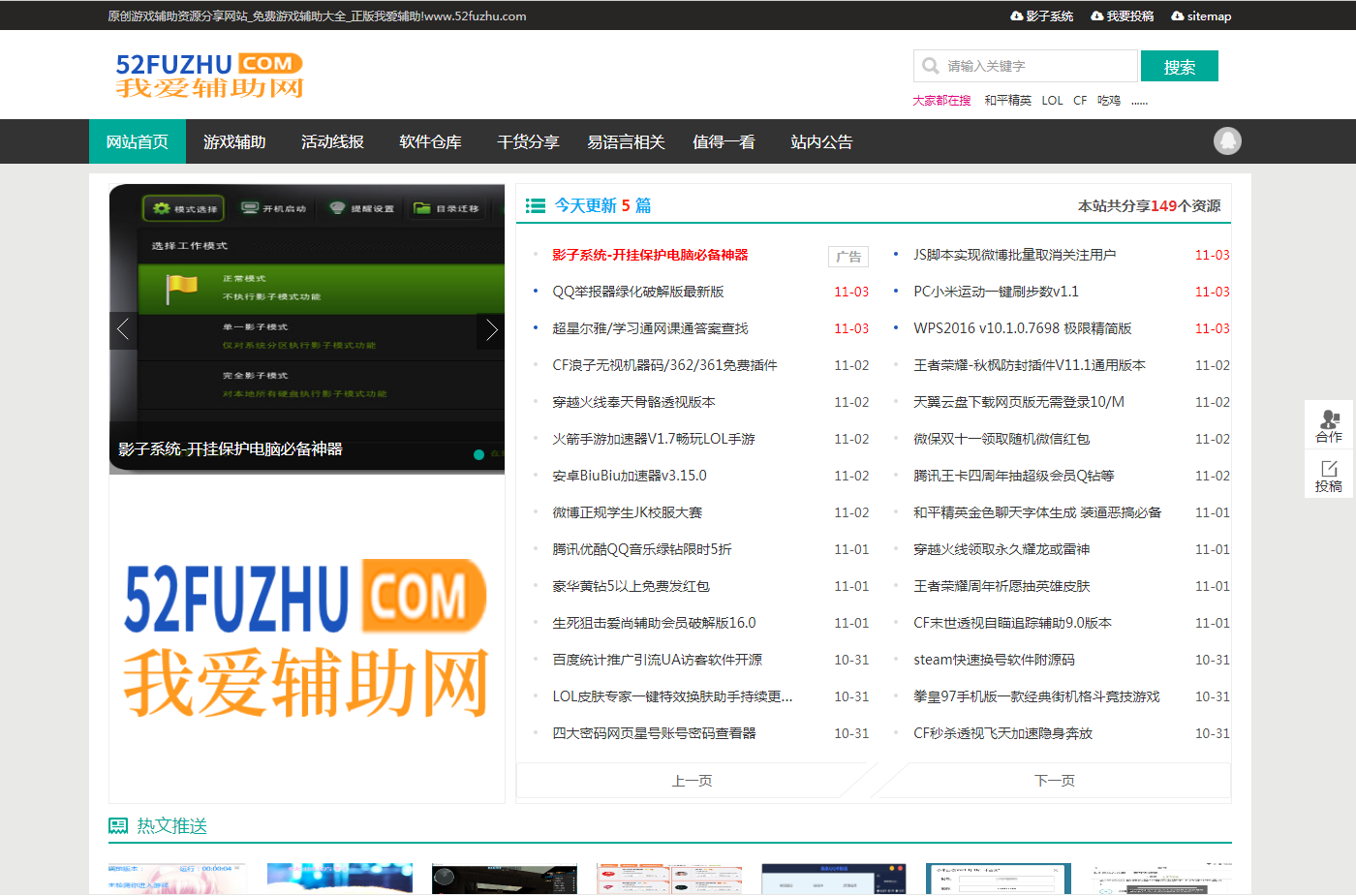Click the 搜索 search button
This screenshot has width=1356, height=896.
coord(1179,67)
